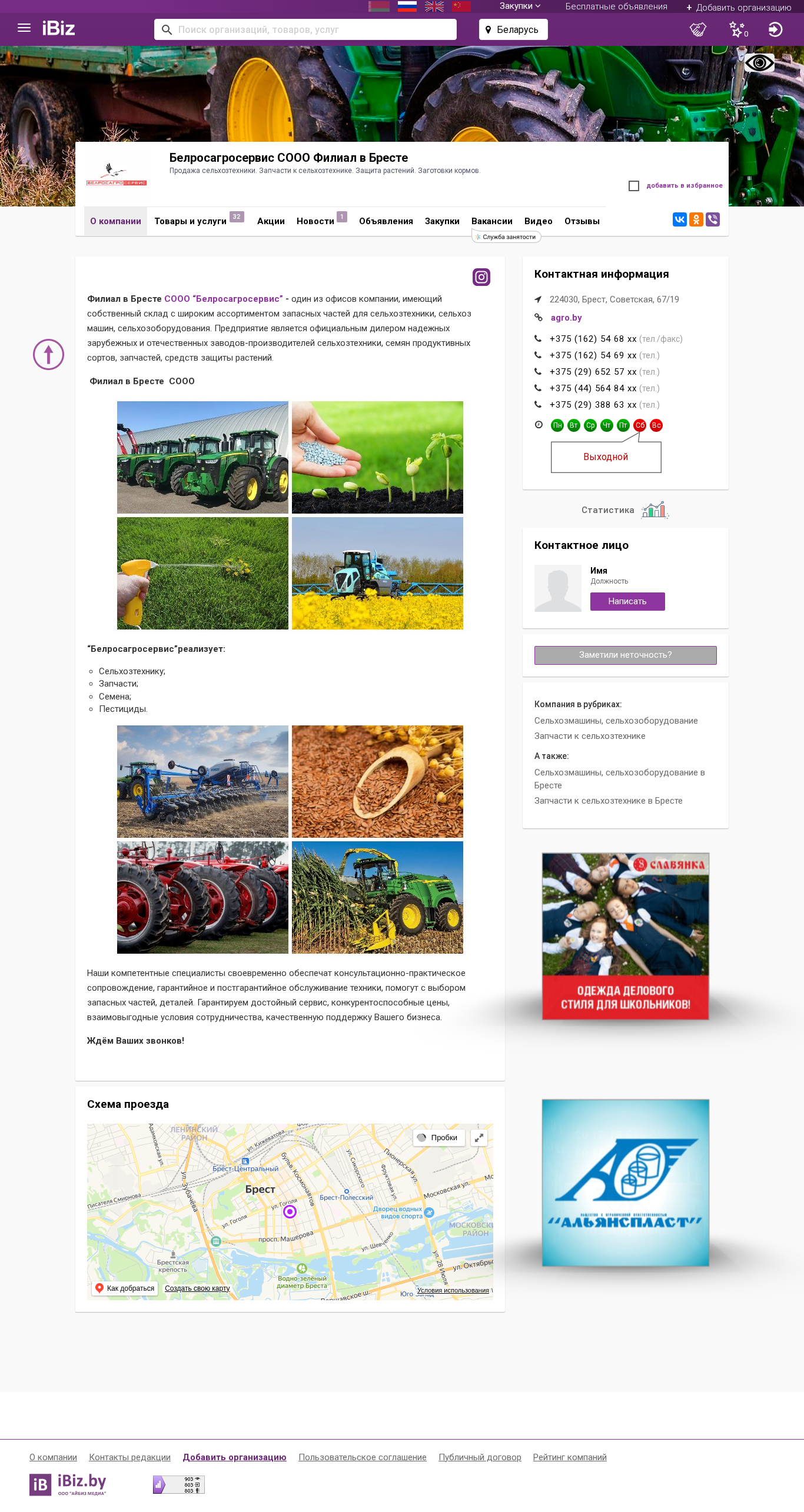The height and width of the screenshot is (1512, 804).
Task: Open the login icon in header
Action: pyautogui.click(x=775, y=29)
